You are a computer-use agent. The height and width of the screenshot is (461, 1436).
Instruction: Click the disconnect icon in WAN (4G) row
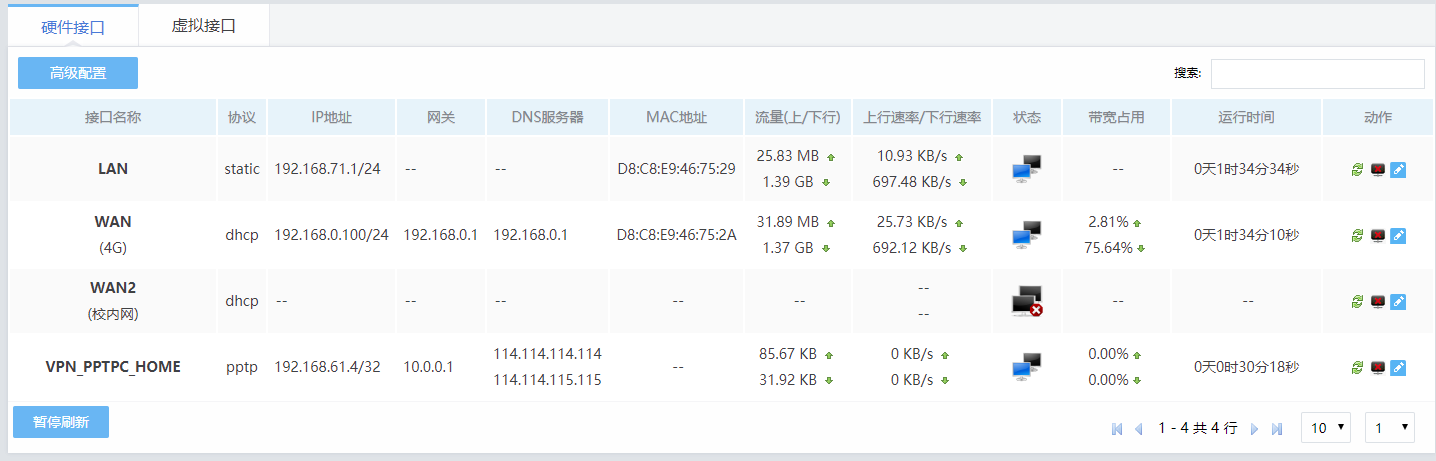[1377, 235]
